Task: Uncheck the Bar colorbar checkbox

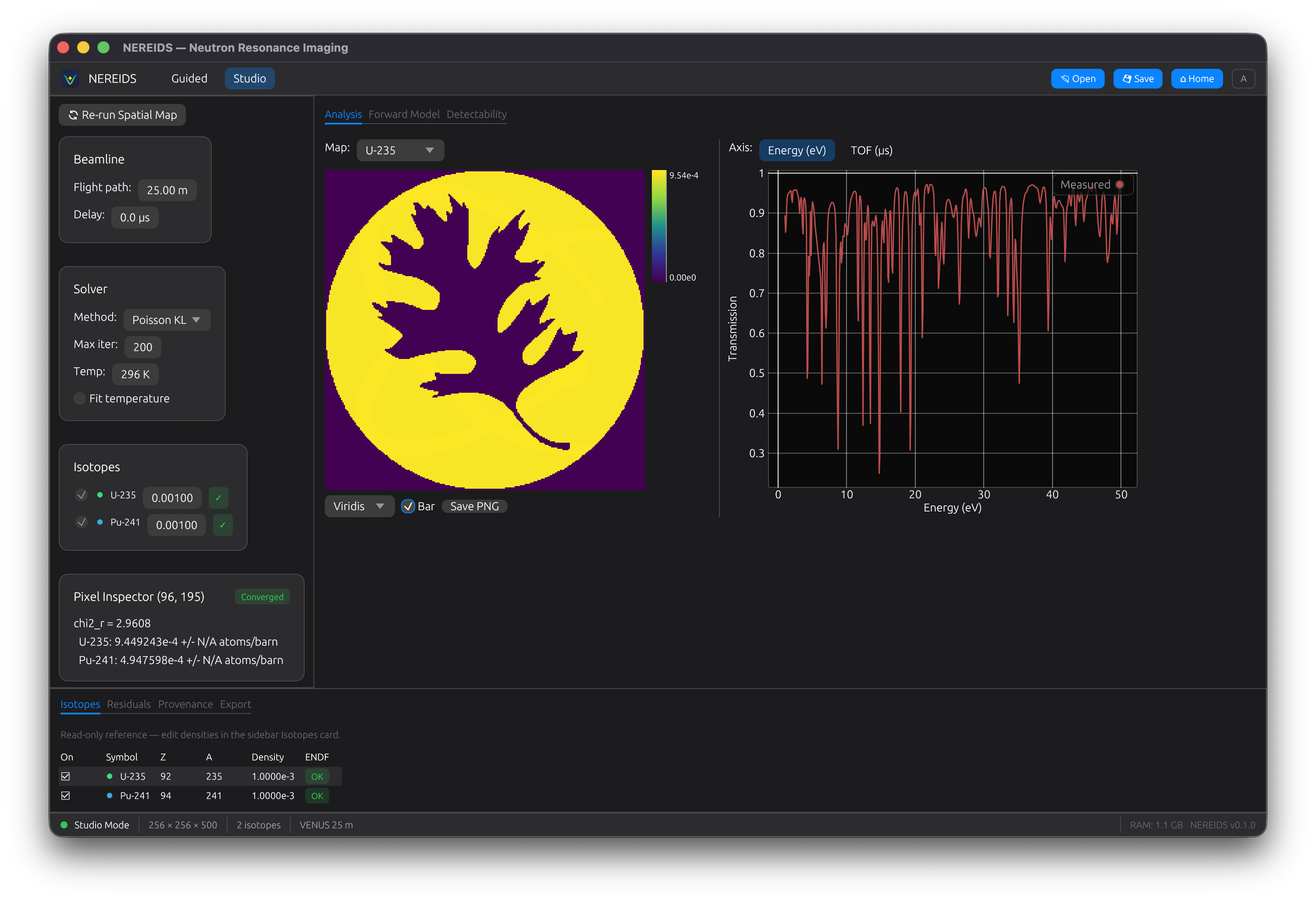Action: point(408,506)
